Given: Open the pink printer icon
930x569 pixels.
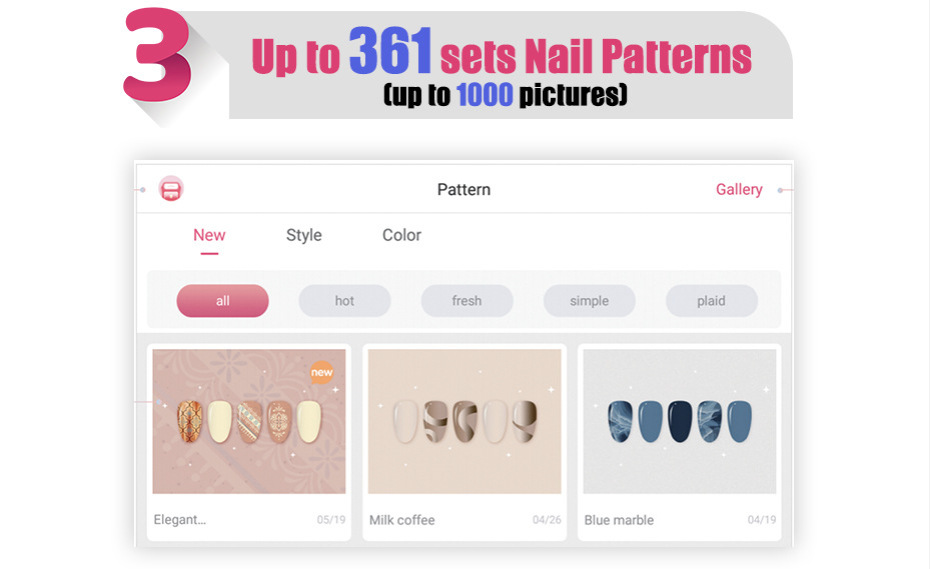Looking at the screenshot, I should [171, 189].
